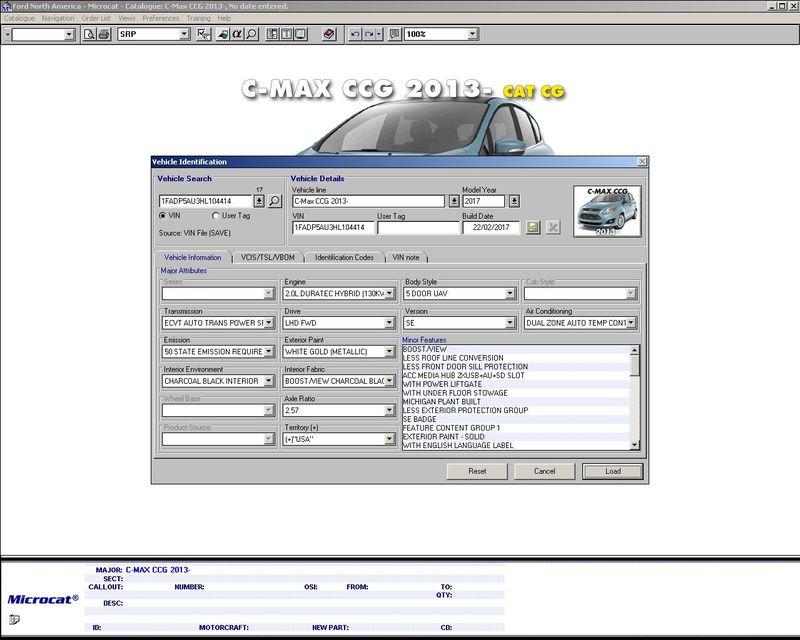Viewport: 800px width, 640px height.
Task: Click the User Tag input field
Action: point(418,228)
